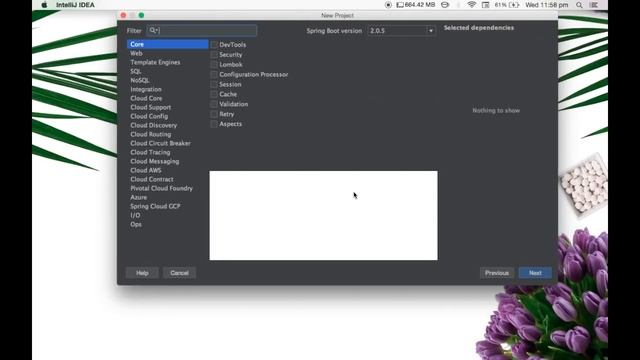Click the Selected dependencies heading
640x360 pixels.
pos(479,28)
